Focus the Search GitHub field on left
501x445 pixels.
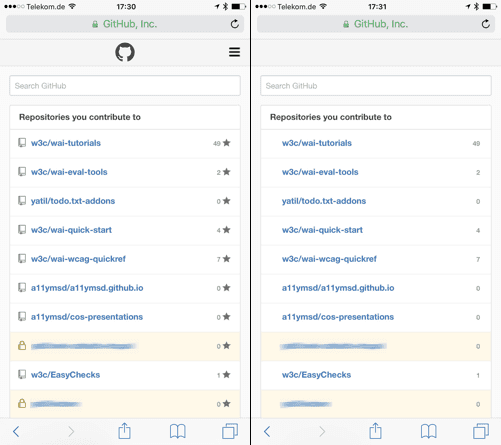coord(125,86)
